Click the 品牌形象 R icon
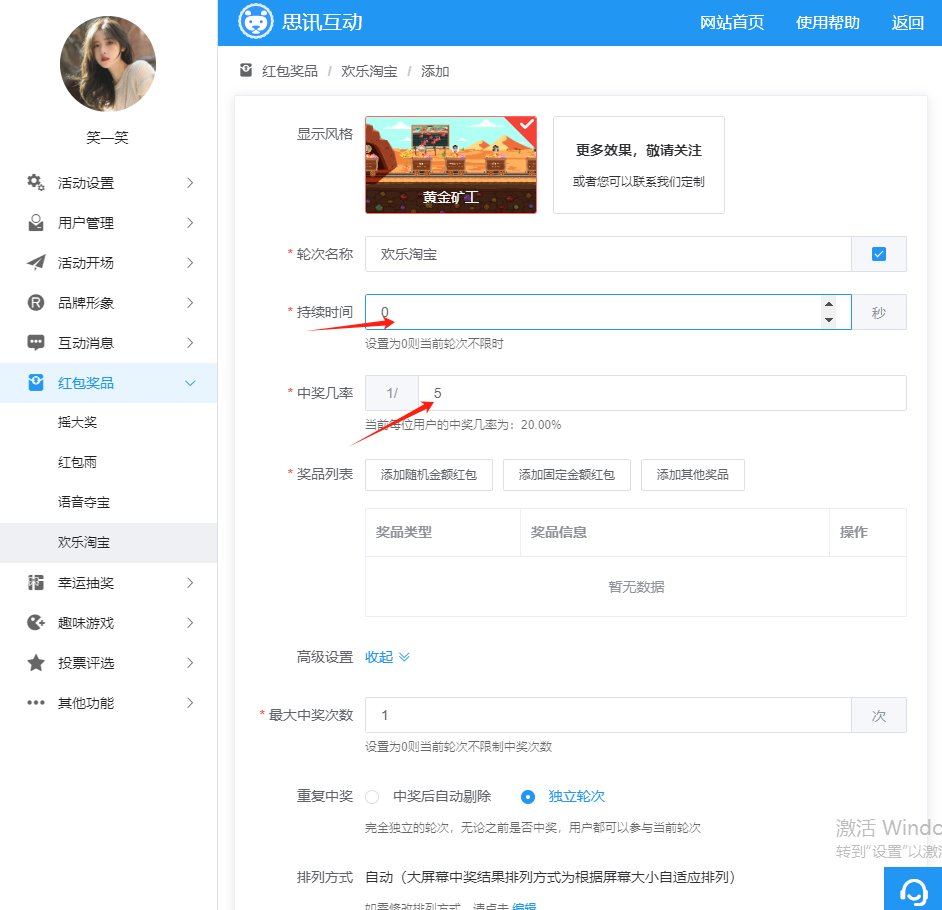The width and height of the screenshot is (942, 910). point(36,303)
